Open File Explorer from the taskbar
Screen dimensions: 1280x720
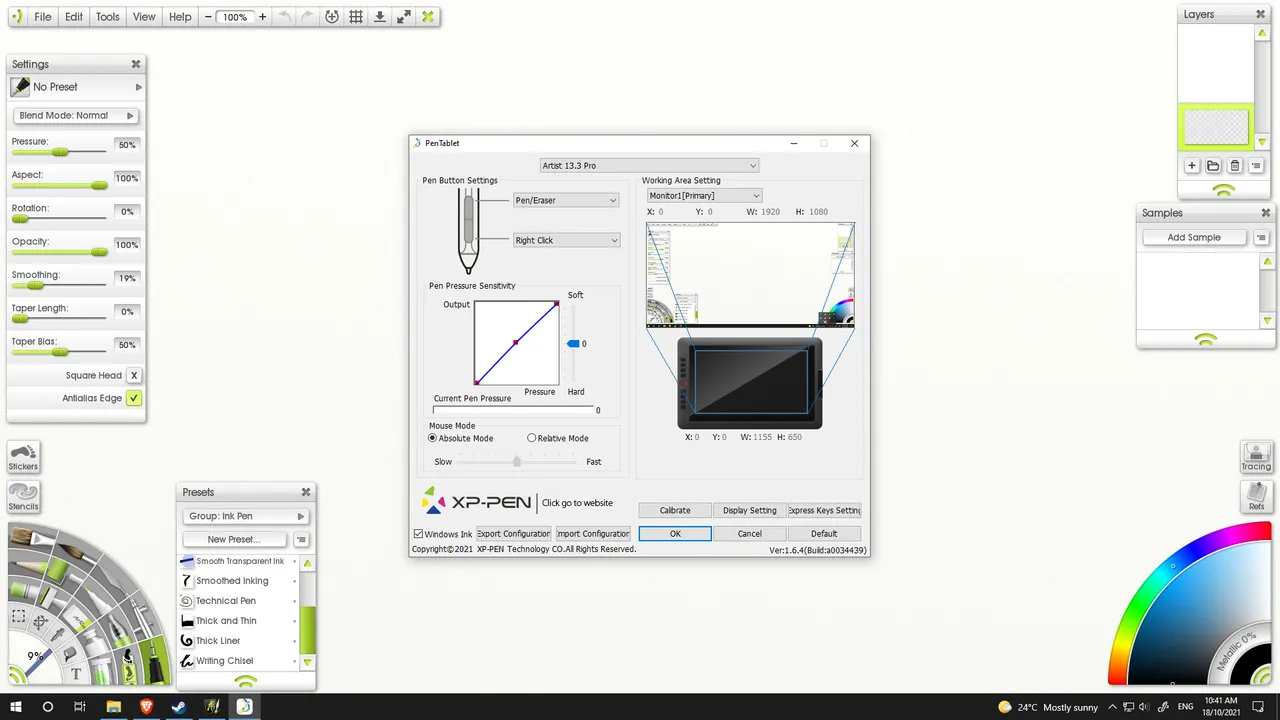coord(114,706)
